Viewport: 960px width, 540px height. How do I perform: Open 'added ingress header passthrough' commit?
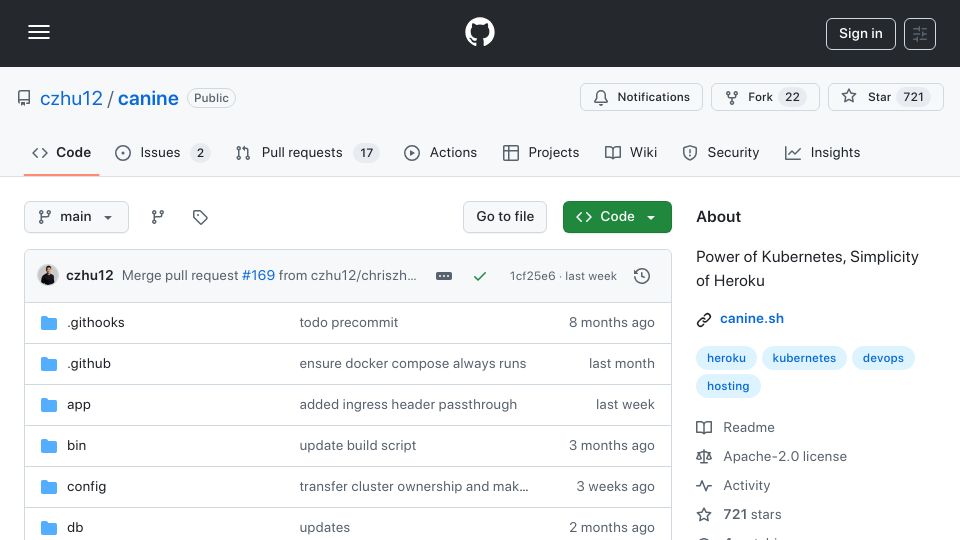click(x=408, y=405)
